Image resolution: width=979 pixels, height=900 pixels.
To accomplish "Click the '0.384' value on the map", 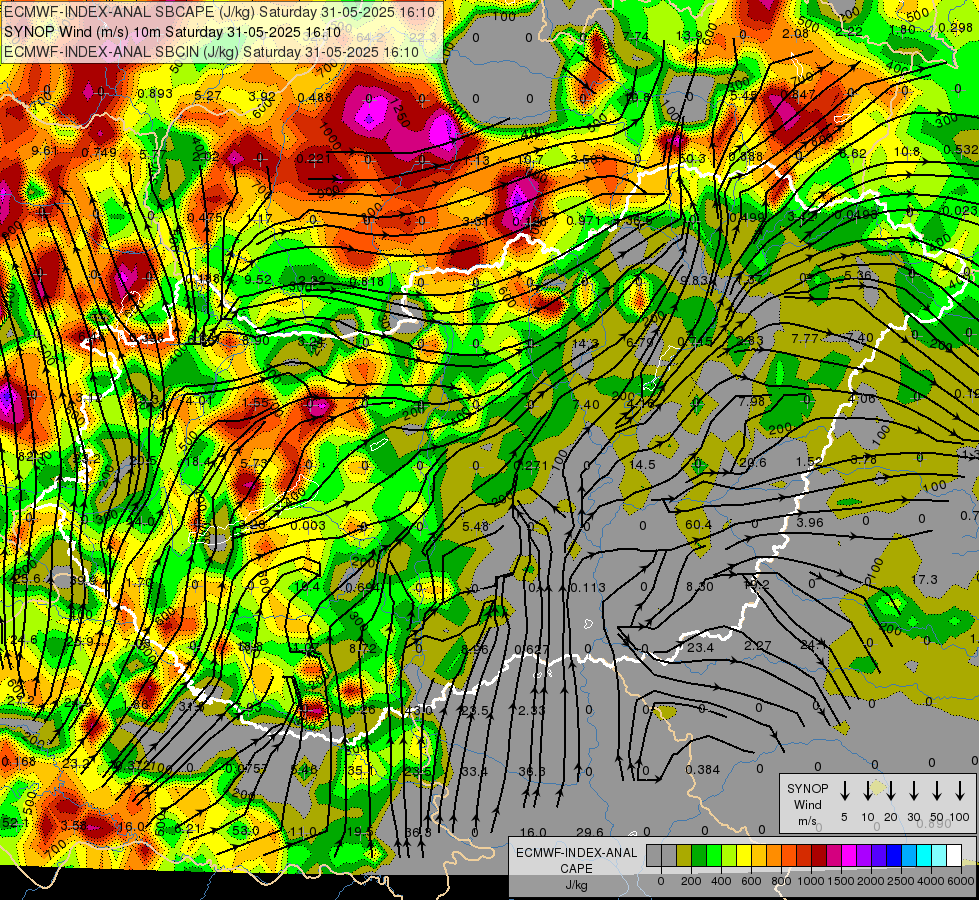I will (702, 769).
